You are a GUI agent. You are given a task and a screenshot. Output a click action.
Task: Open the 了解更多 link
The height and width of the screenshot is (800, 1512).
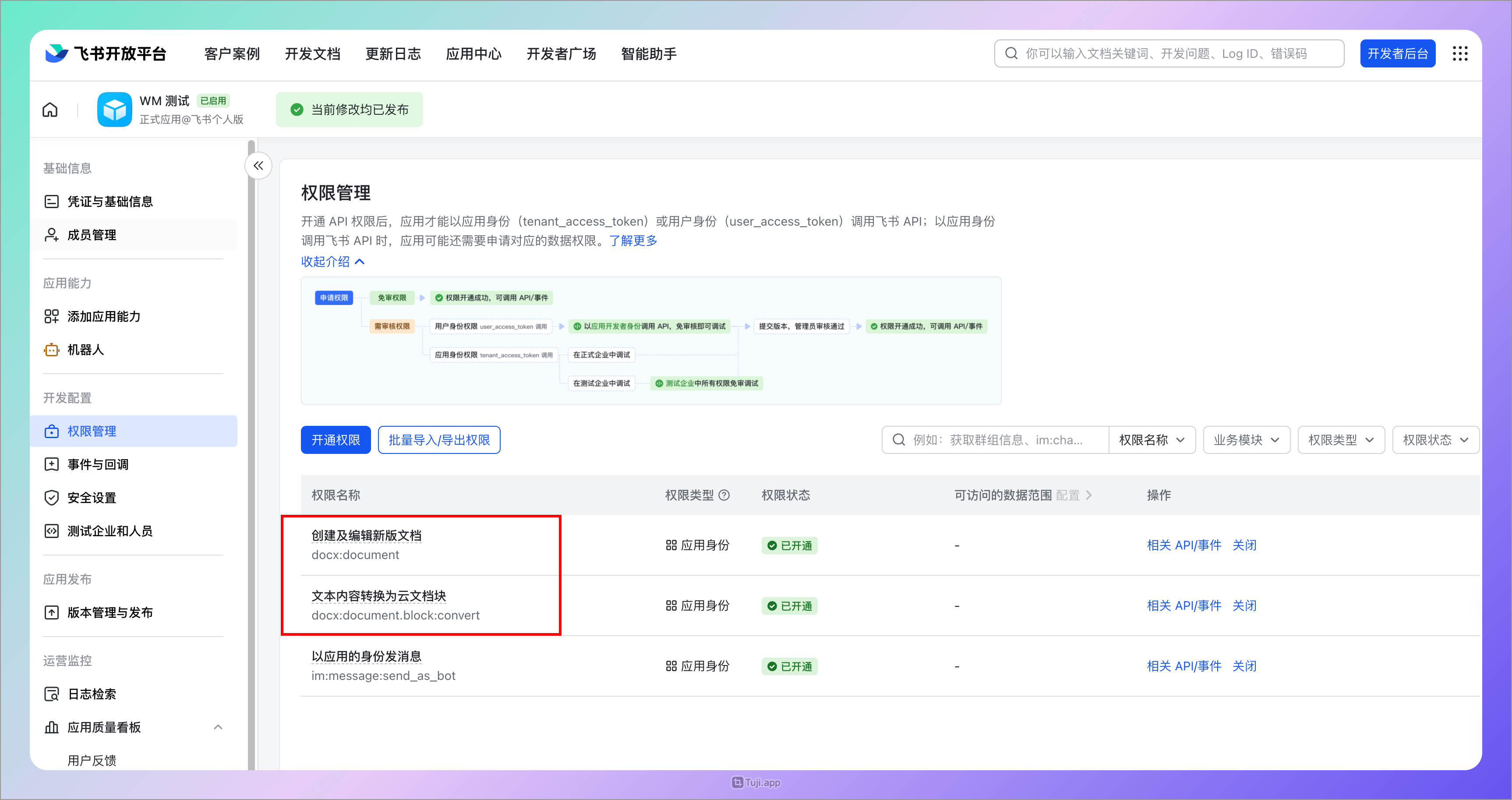(633, 240)
